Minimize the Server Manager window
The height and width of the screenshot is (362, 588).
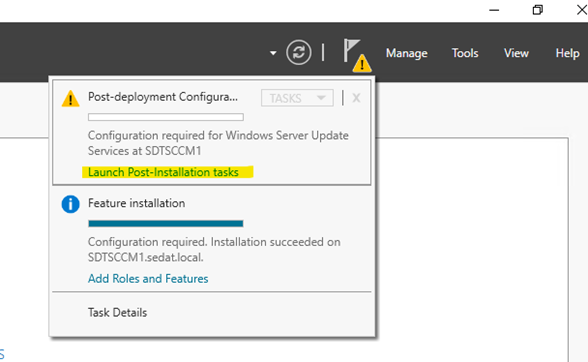494,10
